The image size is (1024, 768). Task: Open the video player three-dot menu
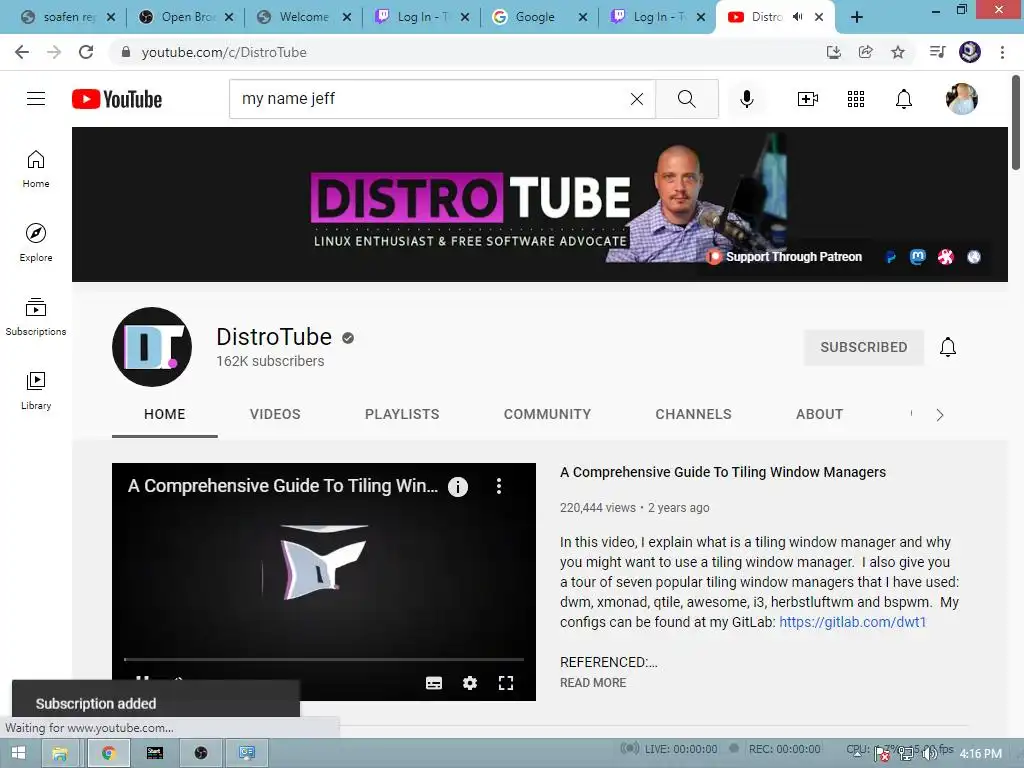point(499,486)
